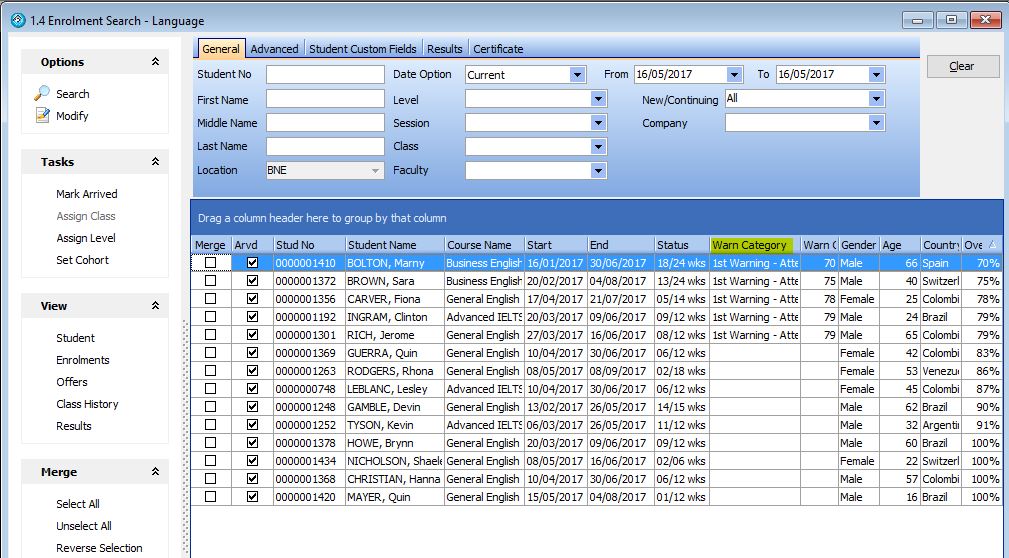Expand the Faculty dropdown list
This screenshot has height=558, width=1009.
(598, 171)
